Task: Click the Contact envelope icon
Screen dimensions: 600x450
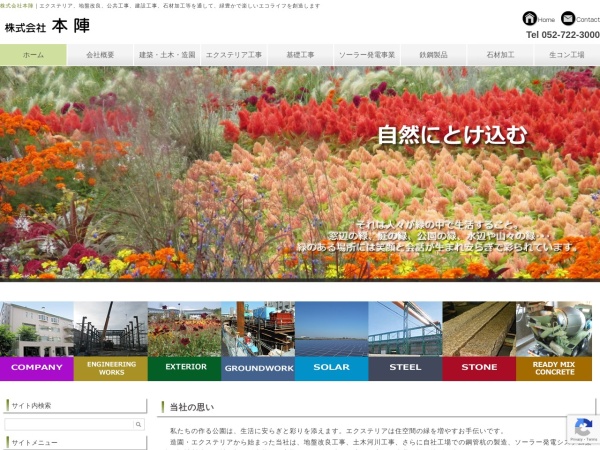Action: pos(568,18)
